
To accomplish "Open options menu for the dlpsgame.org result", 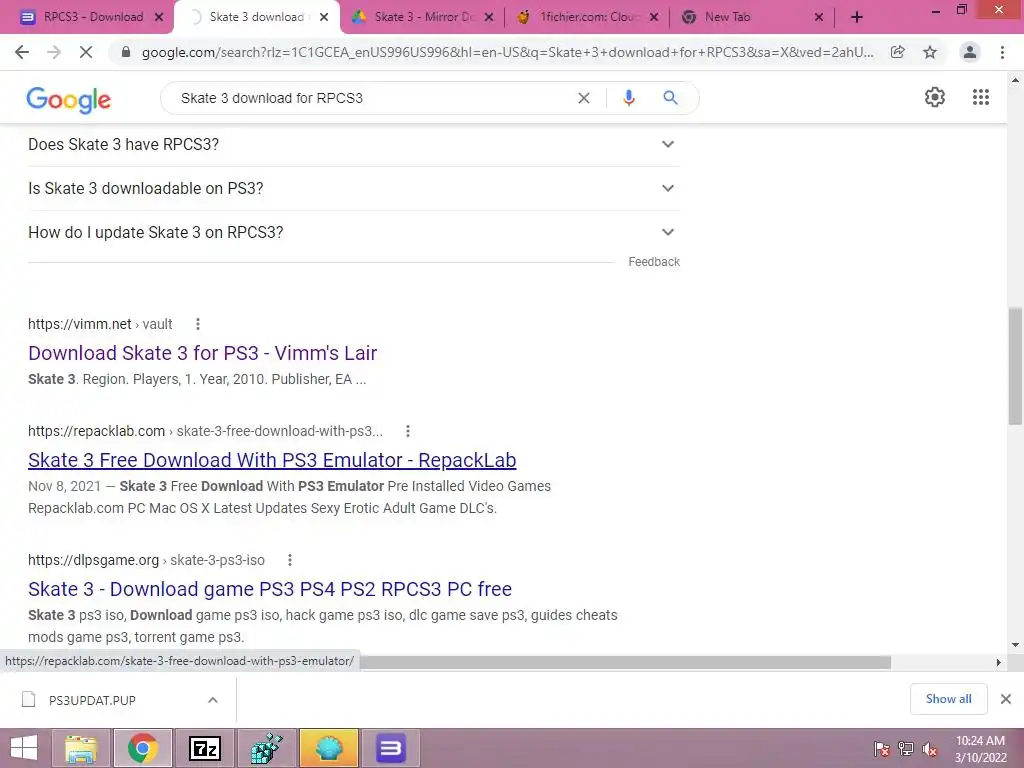I will point(289,560).
